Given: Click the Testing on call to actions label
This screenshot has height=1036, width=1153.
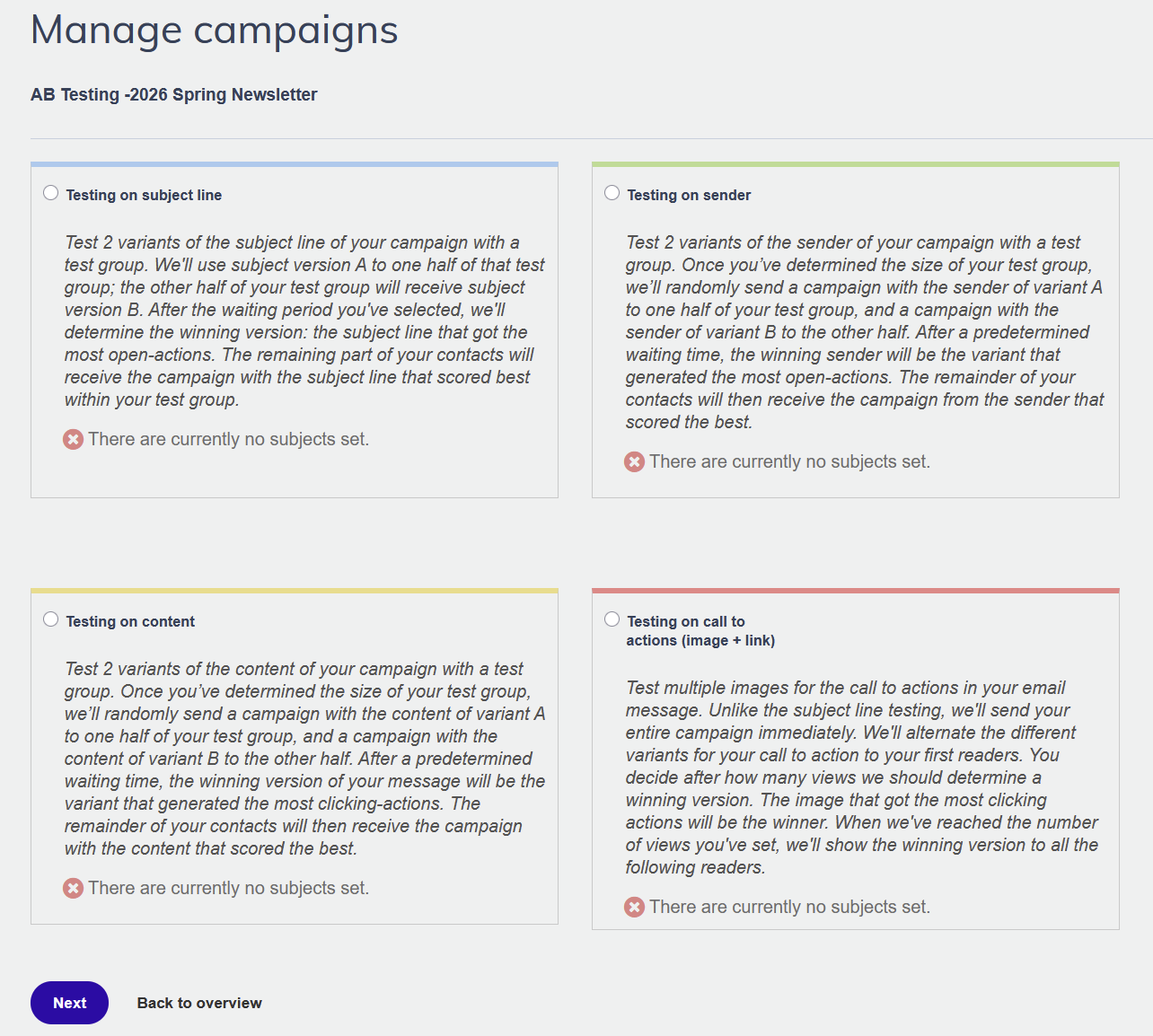Looking at the screenshot, I should point(700,630).
